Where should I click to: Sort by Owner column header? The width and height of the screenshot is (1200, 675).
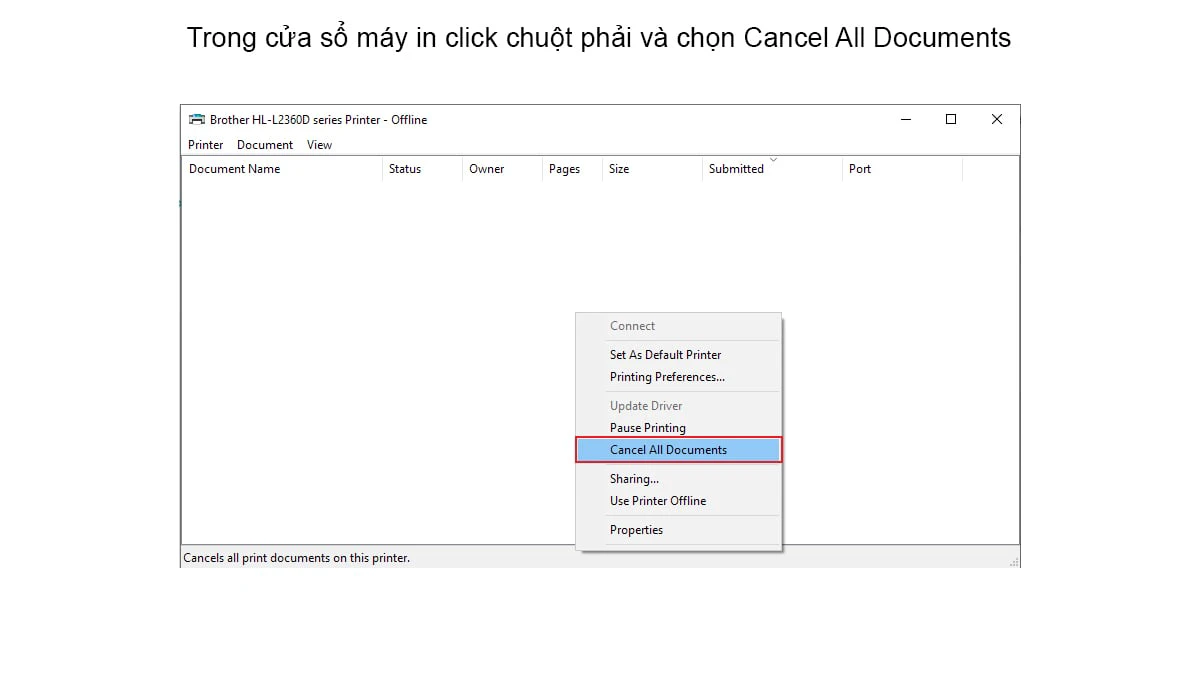click(x=503, y=169)
